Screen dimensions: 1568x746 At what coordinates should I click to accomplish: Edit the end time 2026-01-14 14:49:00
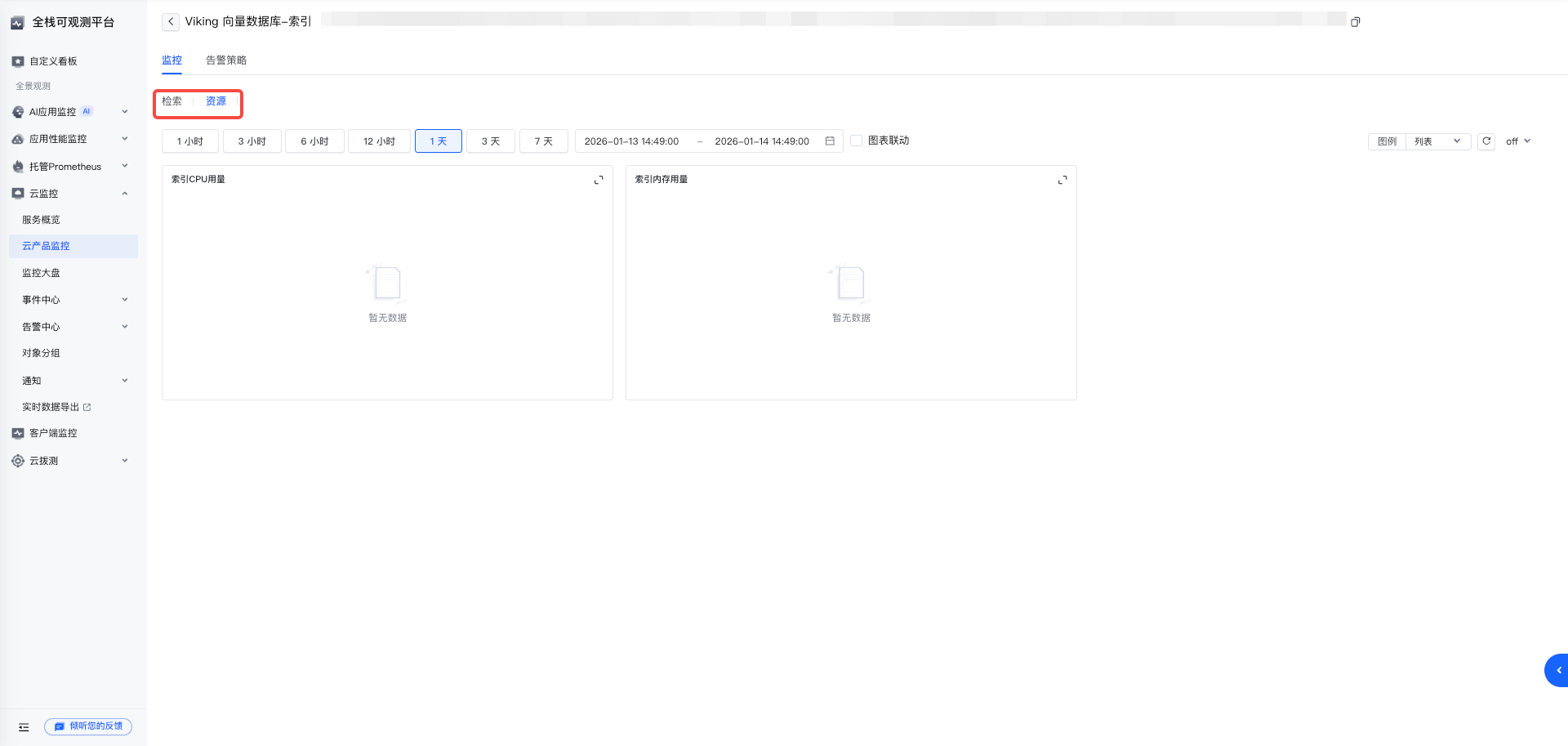pos(762,141)
